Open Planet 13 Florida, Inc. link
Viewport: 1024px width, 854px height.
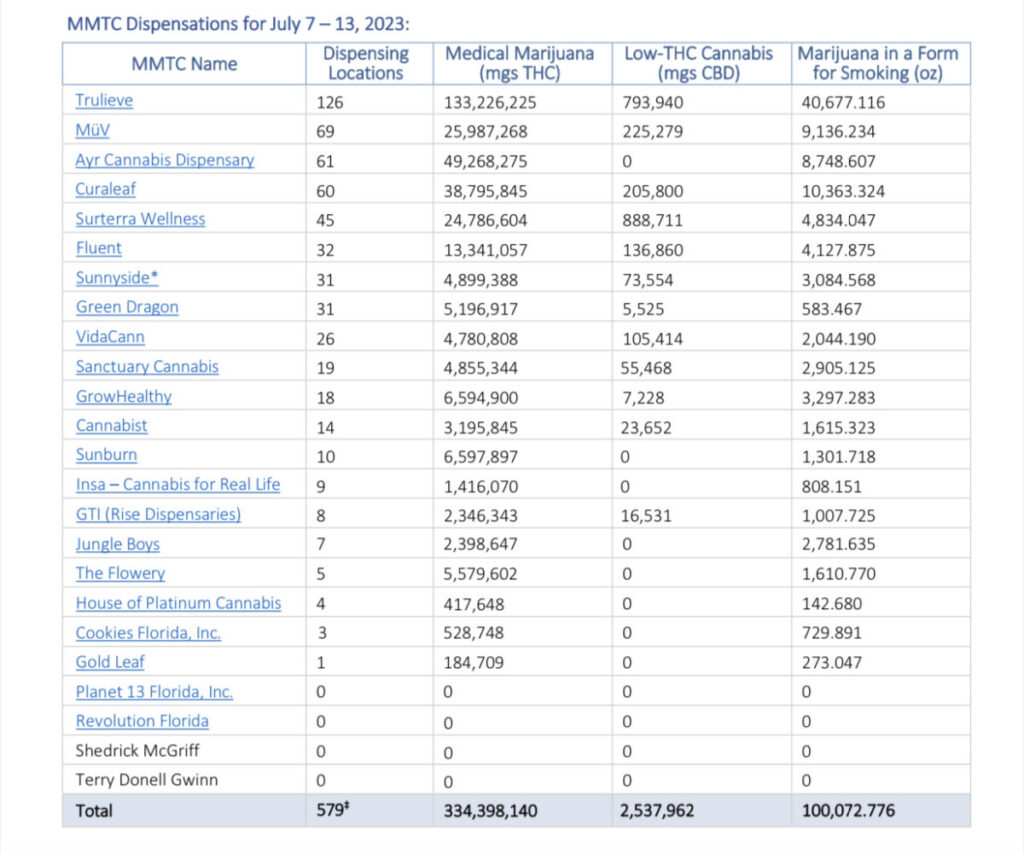point(154,692)
